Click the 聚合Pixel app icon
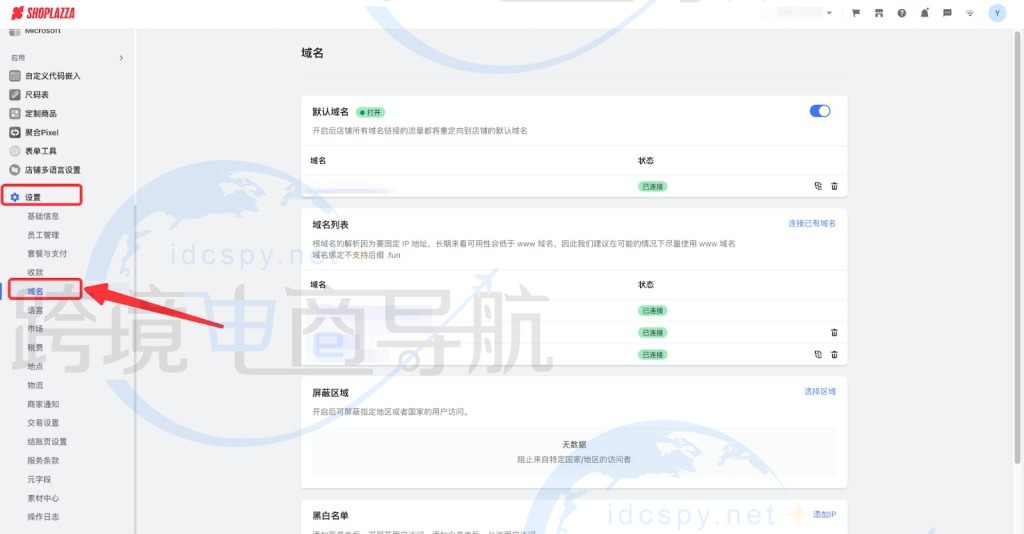Image resolution: width=1024 pixels, height=534 pixels. point(14,133)
